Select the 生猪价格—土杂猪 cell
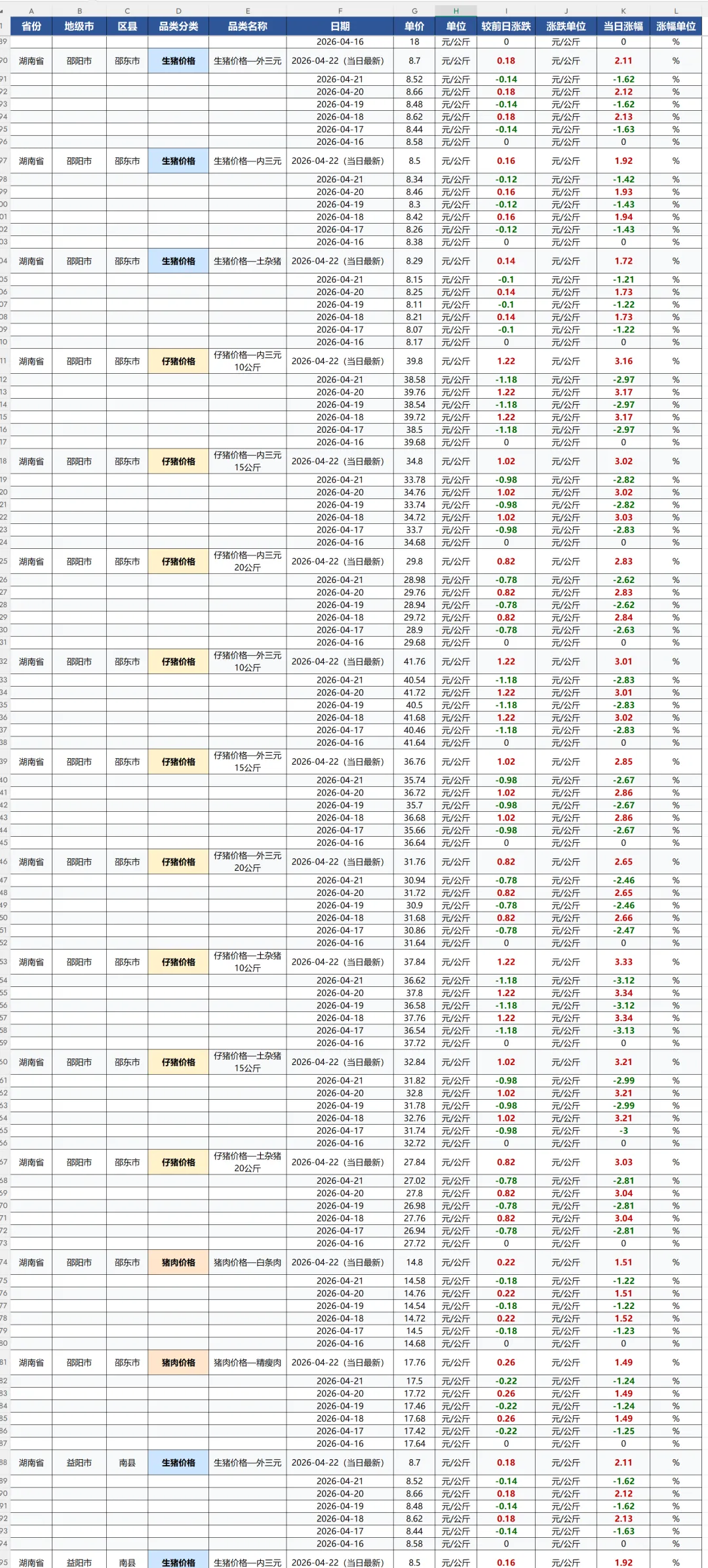 click(x=248, y=261)
